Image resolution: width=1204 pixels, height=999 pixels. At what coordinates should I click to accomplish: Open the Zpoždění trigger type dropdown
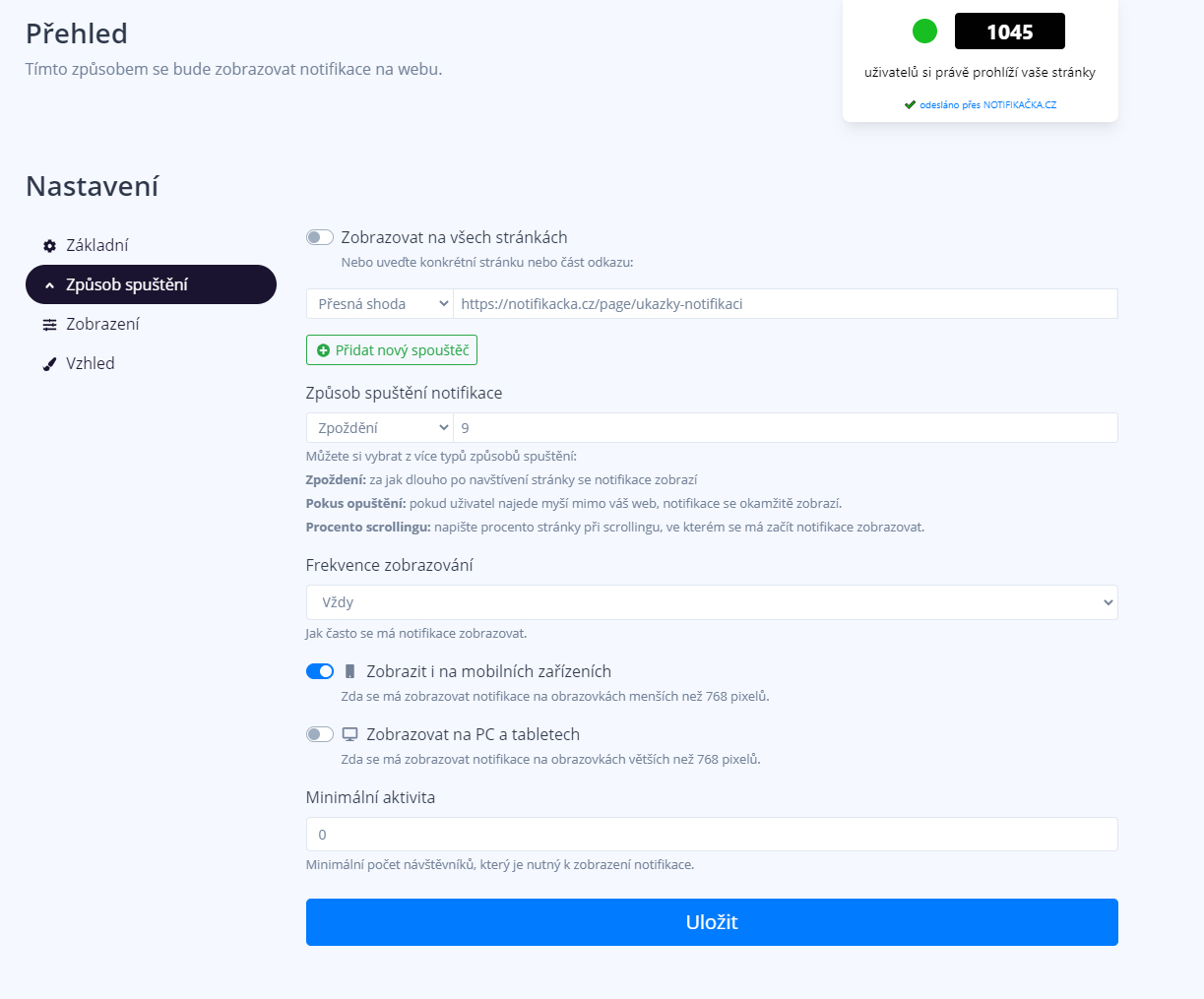click(x=380, y=428)
